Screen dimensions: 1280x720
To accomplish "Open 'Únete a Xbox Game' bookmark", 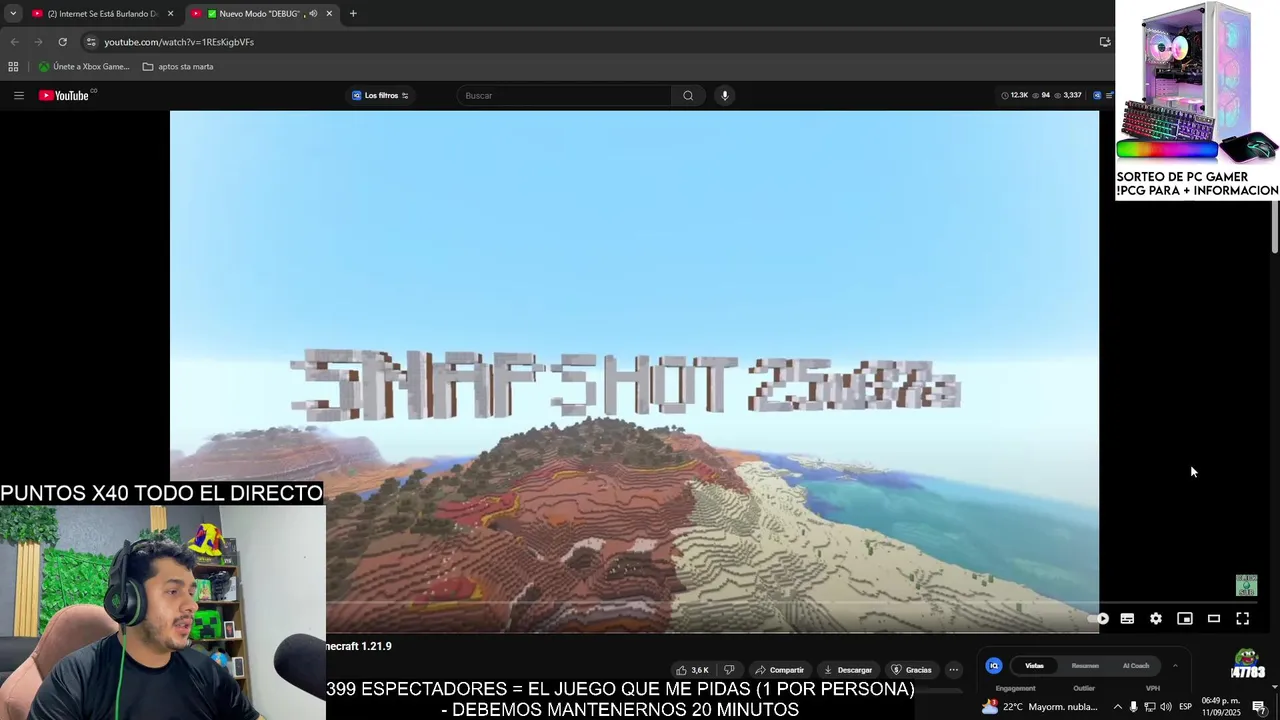I will click(84, 67).
